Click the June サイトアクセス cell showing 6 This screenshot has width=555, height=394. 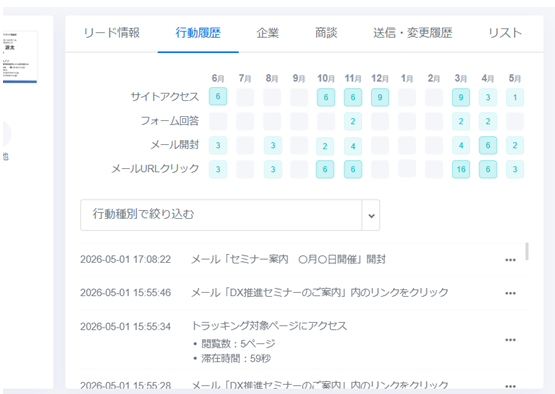[218, 96]
